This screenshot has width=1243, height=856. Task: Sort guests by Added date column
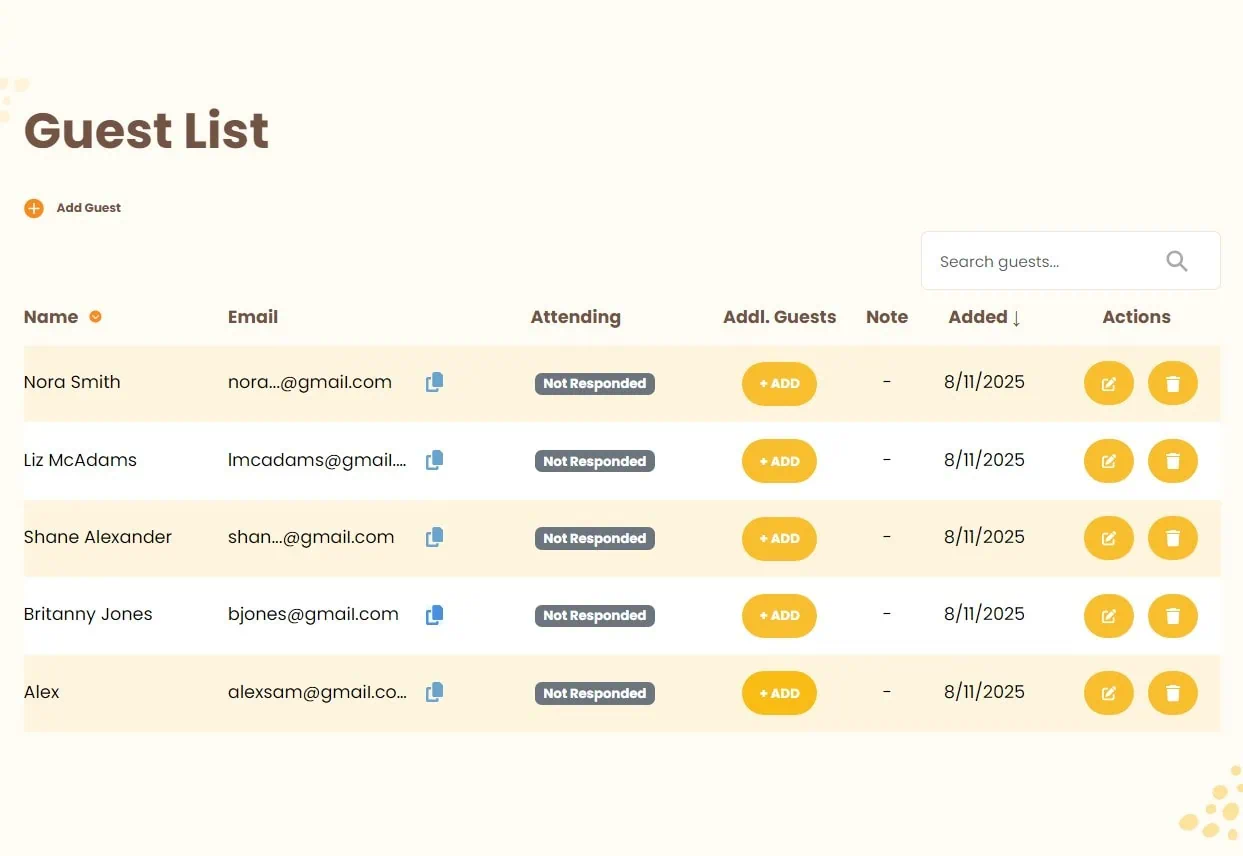(x=984, y=317)
